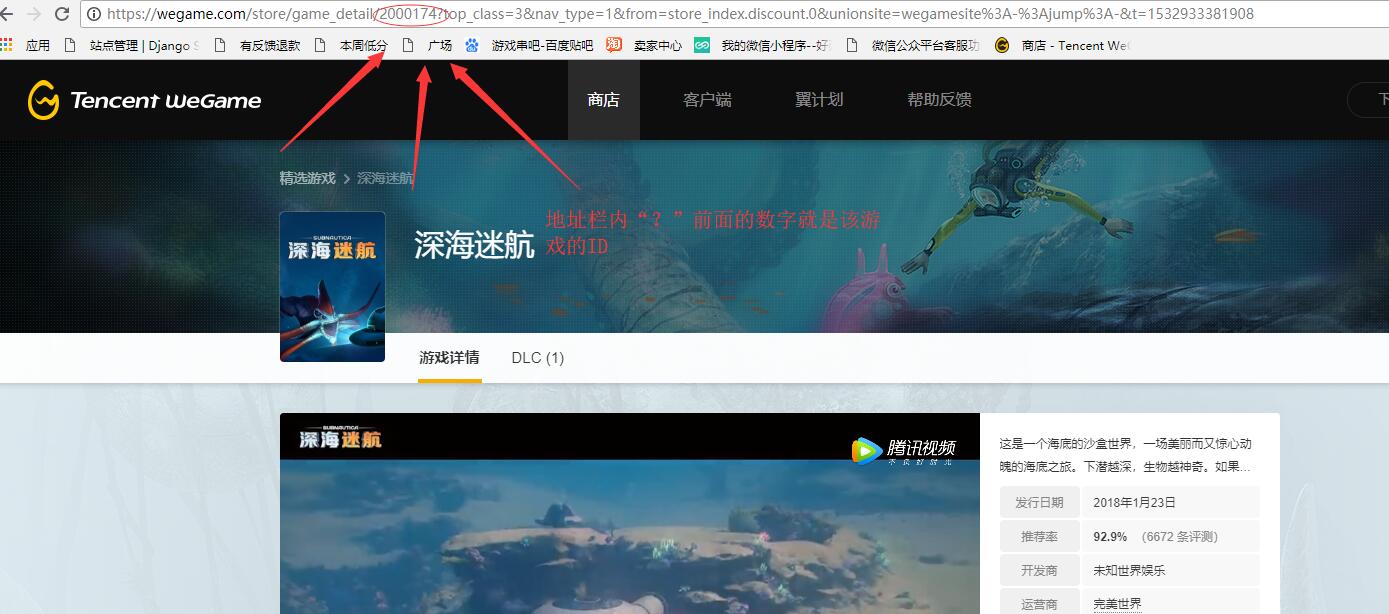The height and width of the screenshot is (614, 1389).
Task: Click the 开发商 label cell
Action: pos(1039,570)
